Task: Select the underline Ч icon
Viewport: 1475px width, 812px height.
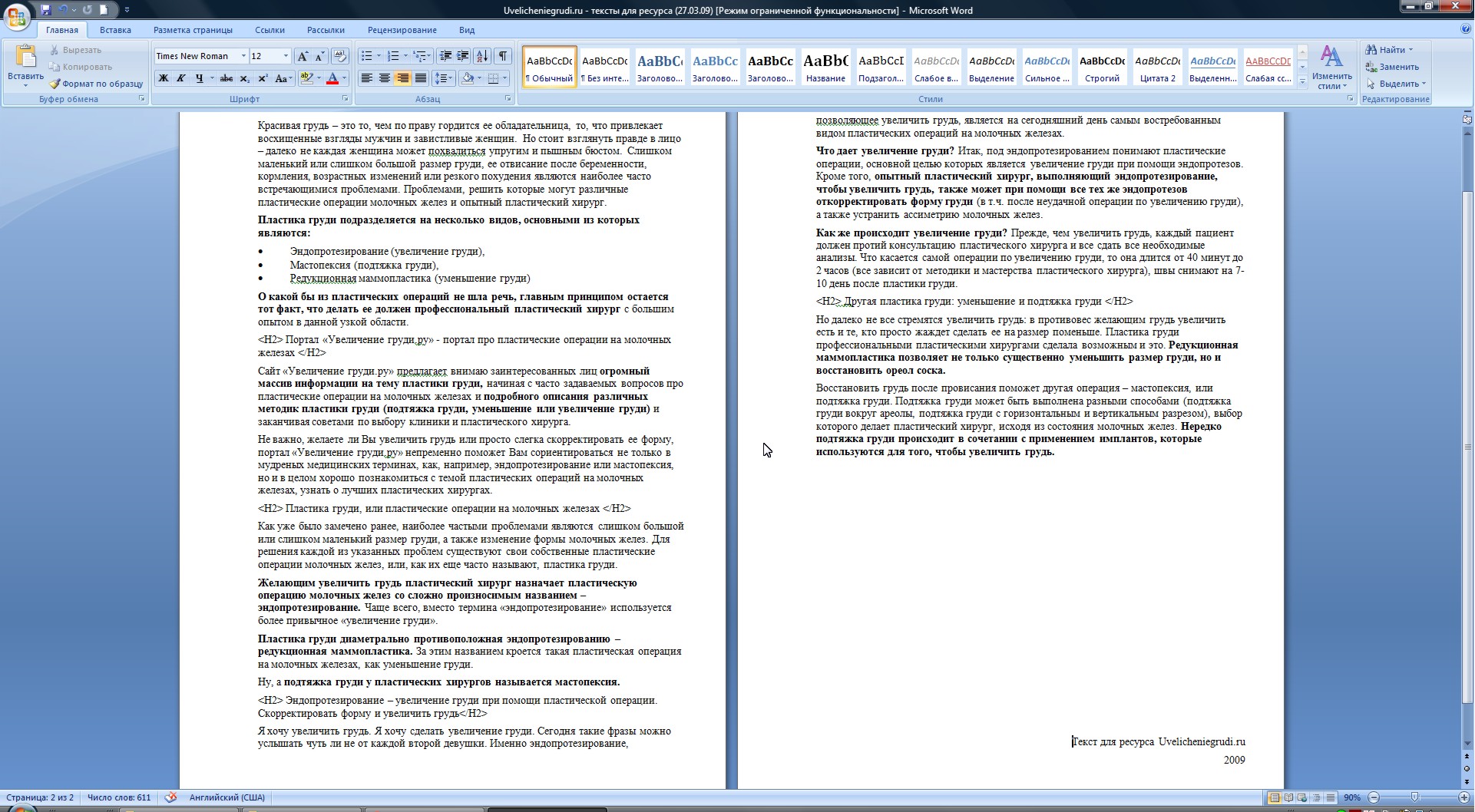Action: click(x=198, y=78)
